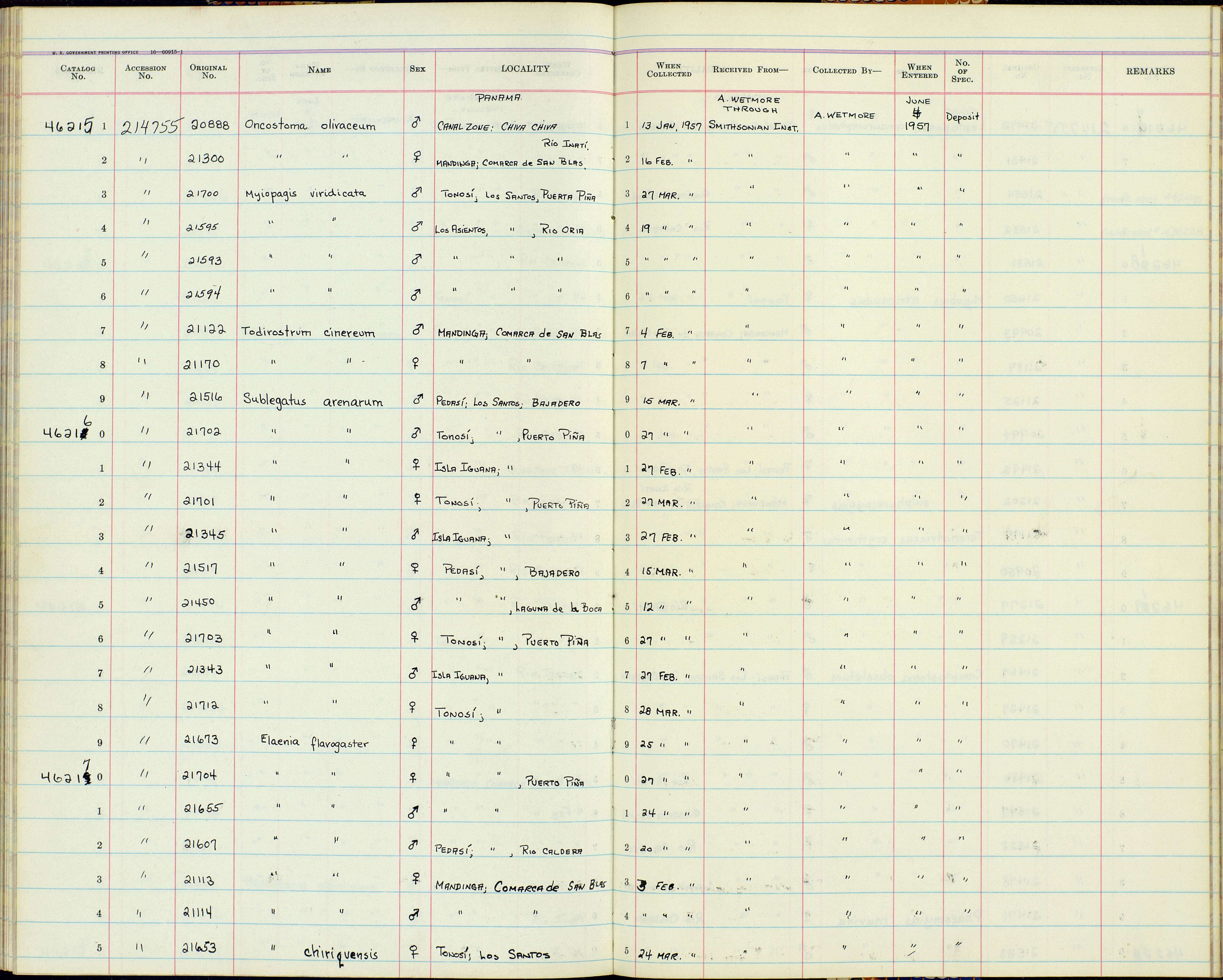Select original number 21595
The height and width of the screenshot is (980, 1223).
pos(202,227)
